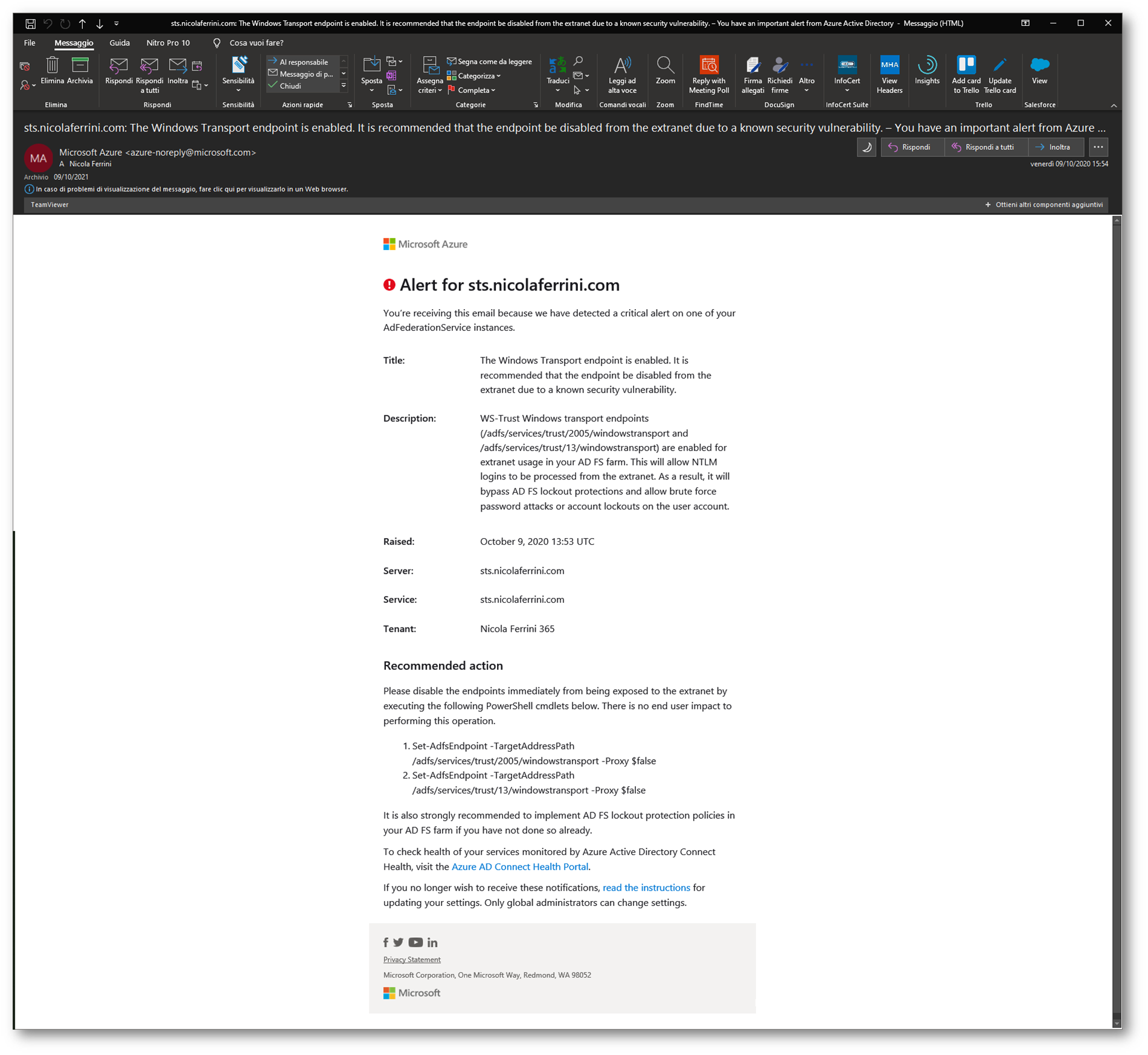Click Assegna criteri icon
The width and height of the screenshot is (1148, 1055).
[430, 65]
